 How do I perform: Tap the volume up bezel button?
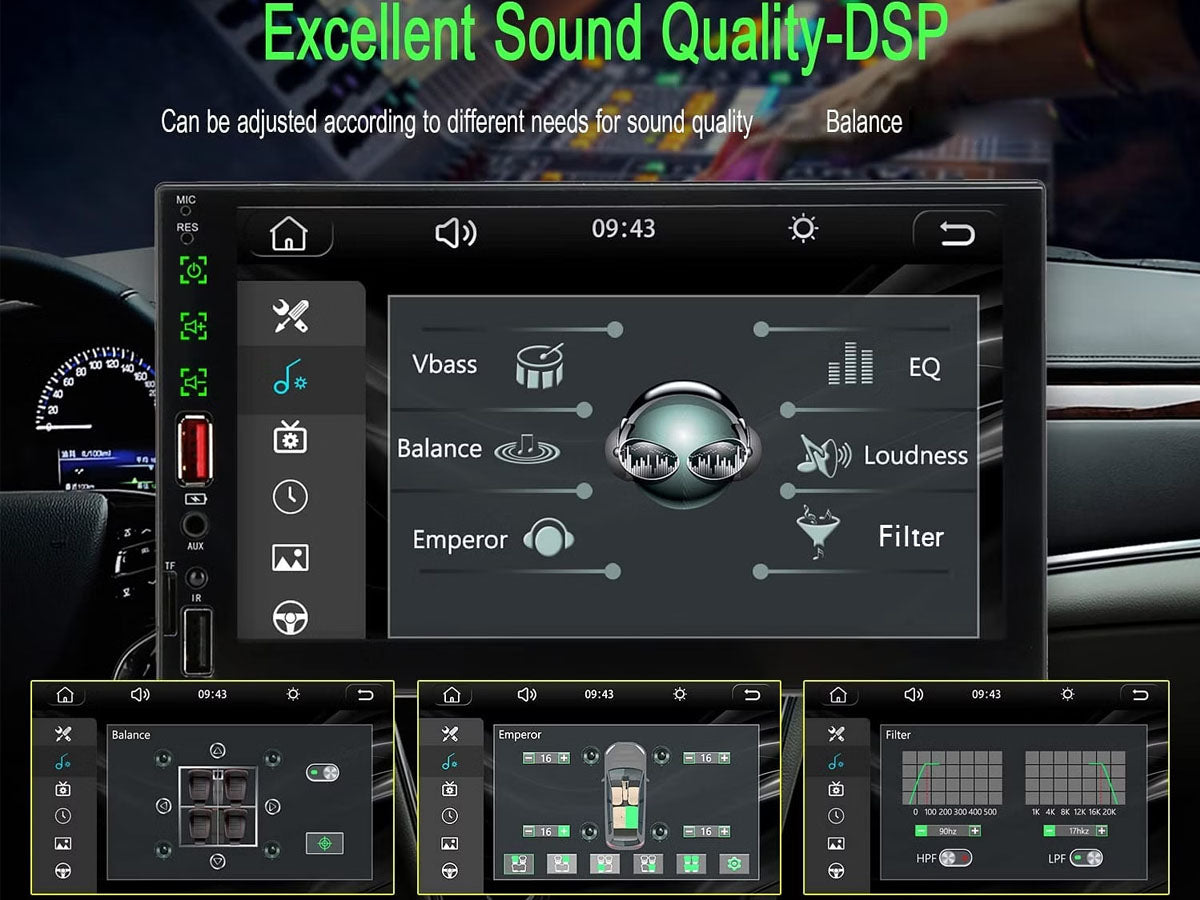click(x=193, y=325)
